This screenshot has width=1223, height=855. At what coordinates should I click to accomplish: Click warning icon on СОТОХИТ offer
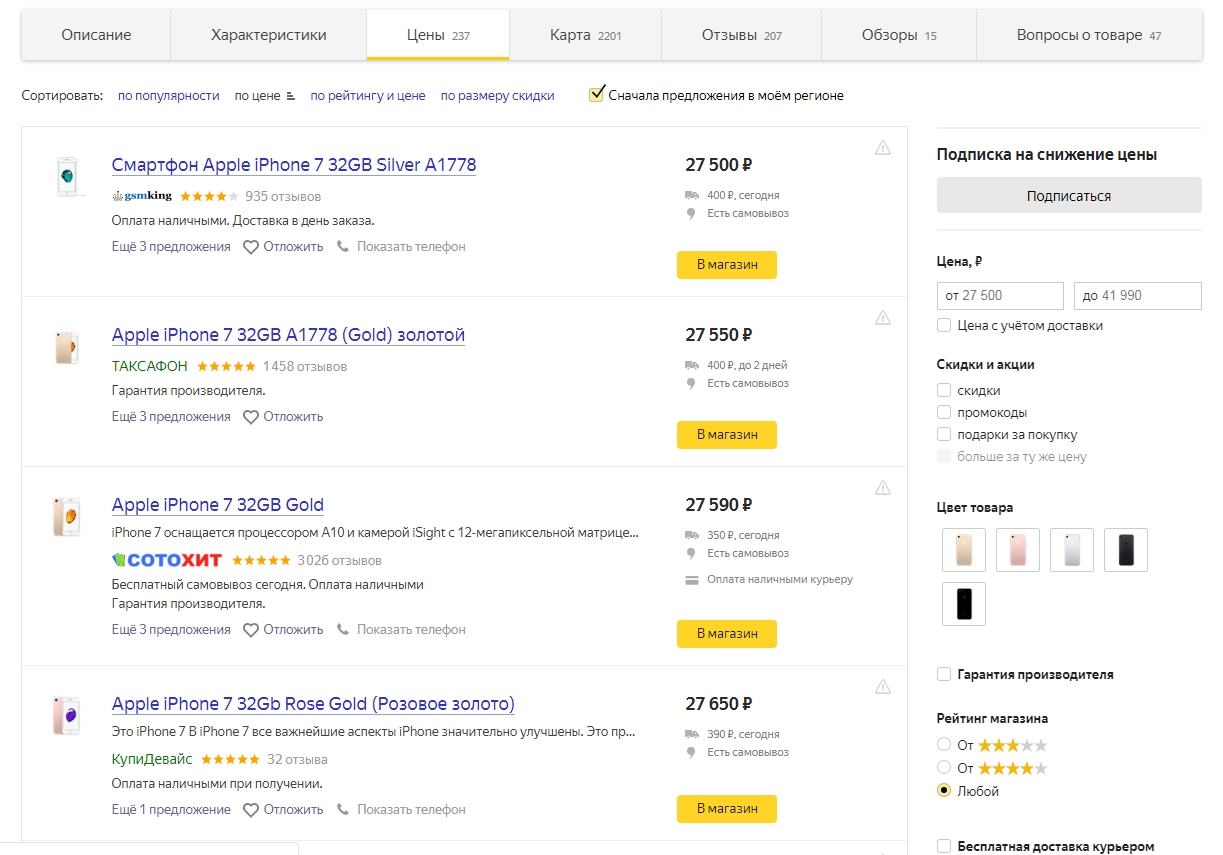click(x=883, y=488)
